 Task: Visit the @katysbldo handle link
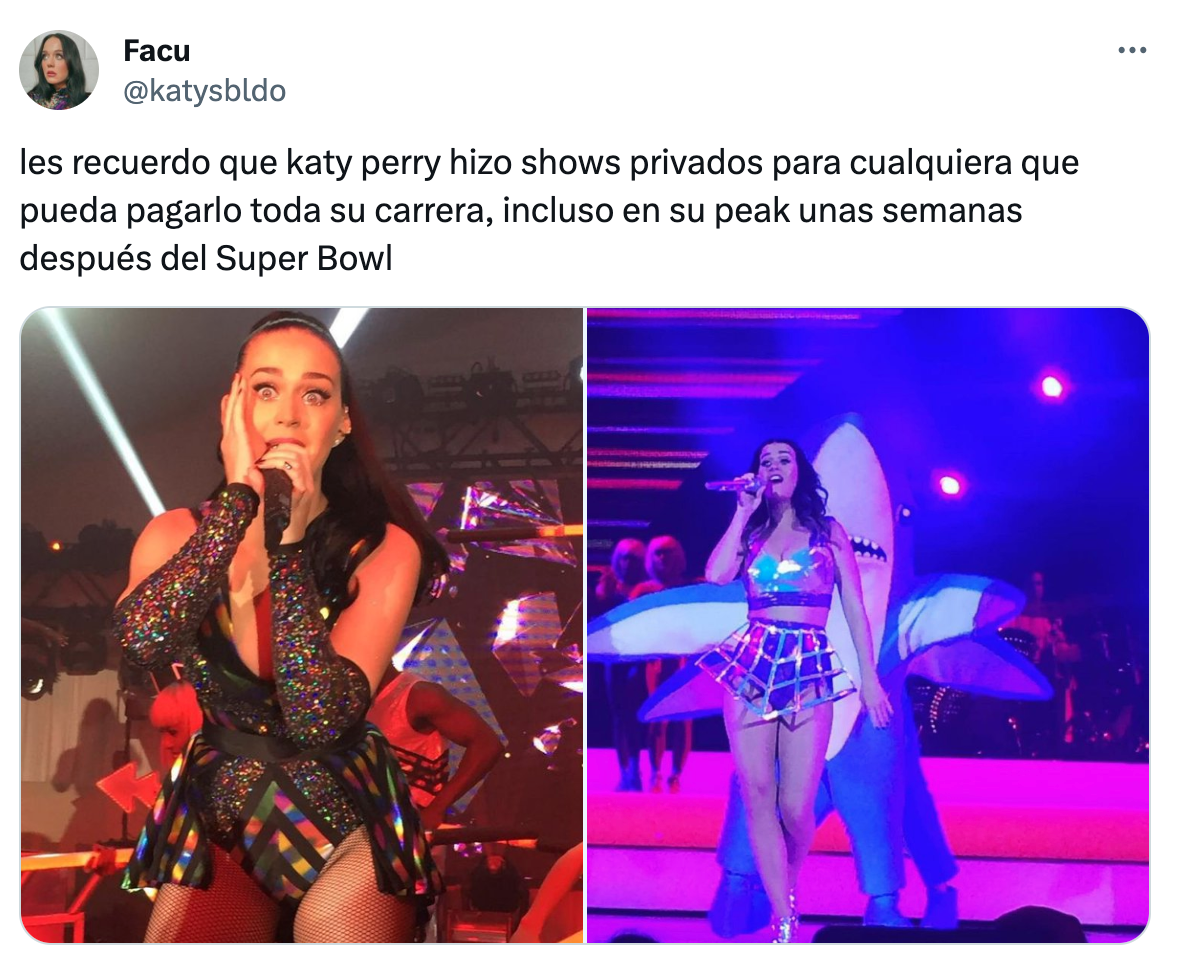[x=204, y=91]
